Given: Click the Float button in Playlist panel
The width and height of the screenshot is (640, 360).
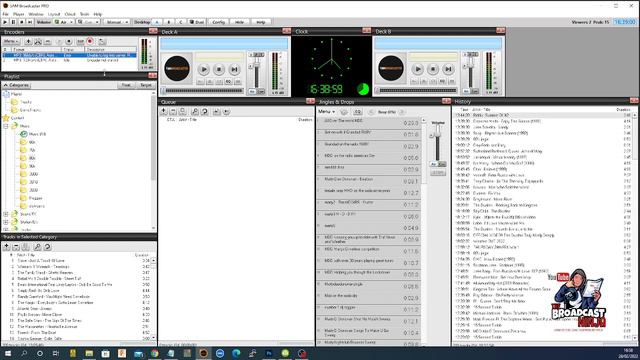Looking at the screenshot, I should (126, 85).
